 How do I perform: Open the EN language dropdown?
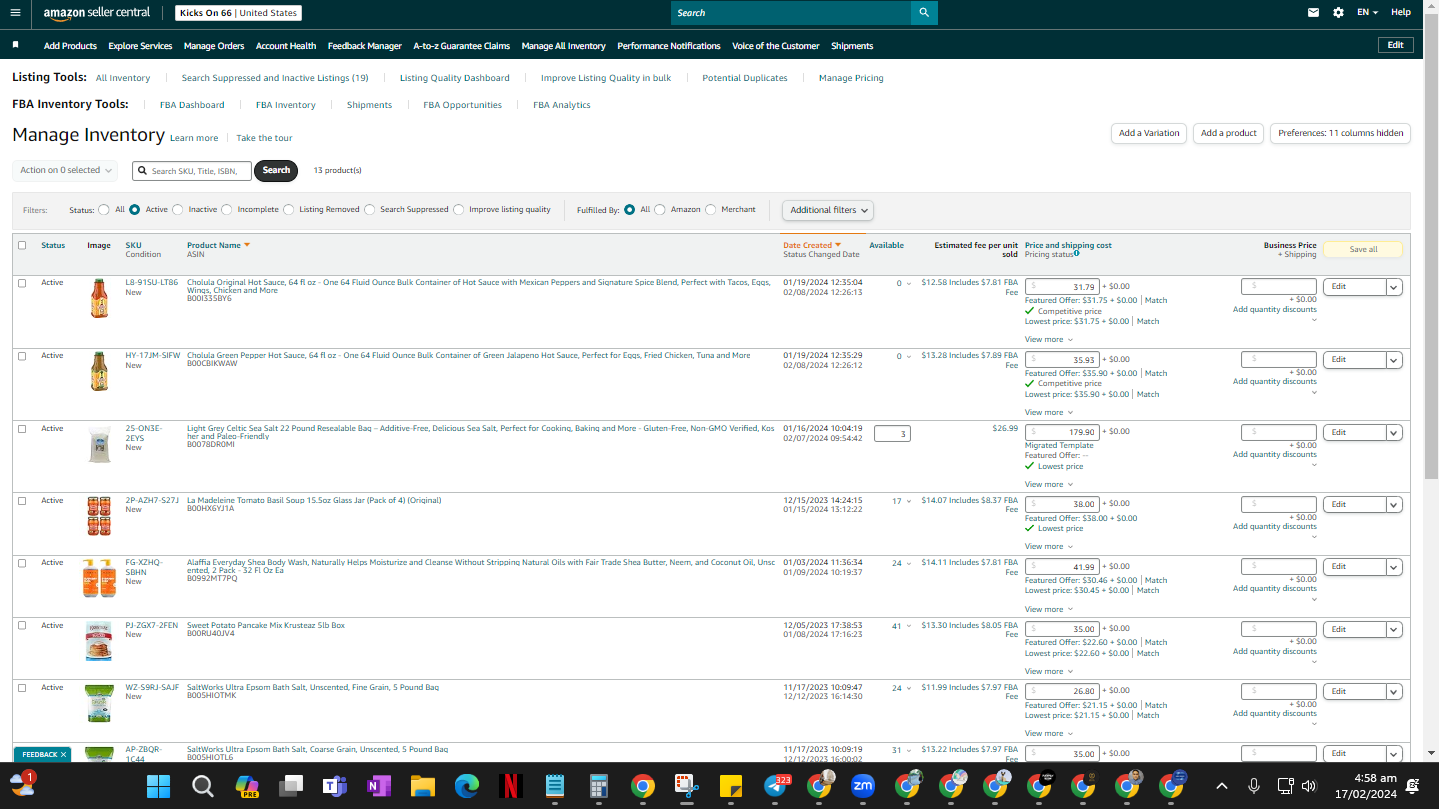(1367, 13)
